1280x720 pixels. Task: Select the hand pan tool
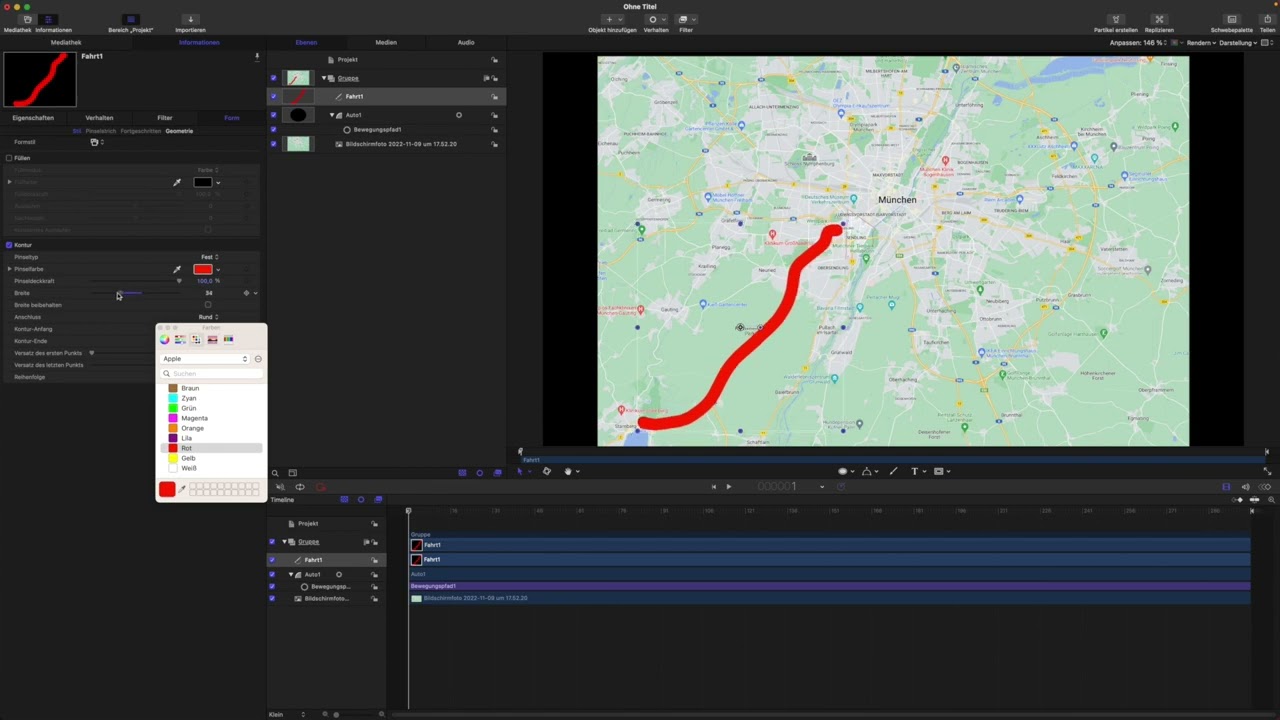tap(568, 471)
